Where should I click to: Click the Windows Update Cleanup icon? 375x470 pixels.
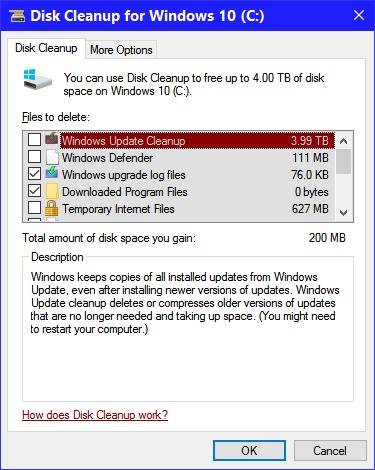click(52, 139)
